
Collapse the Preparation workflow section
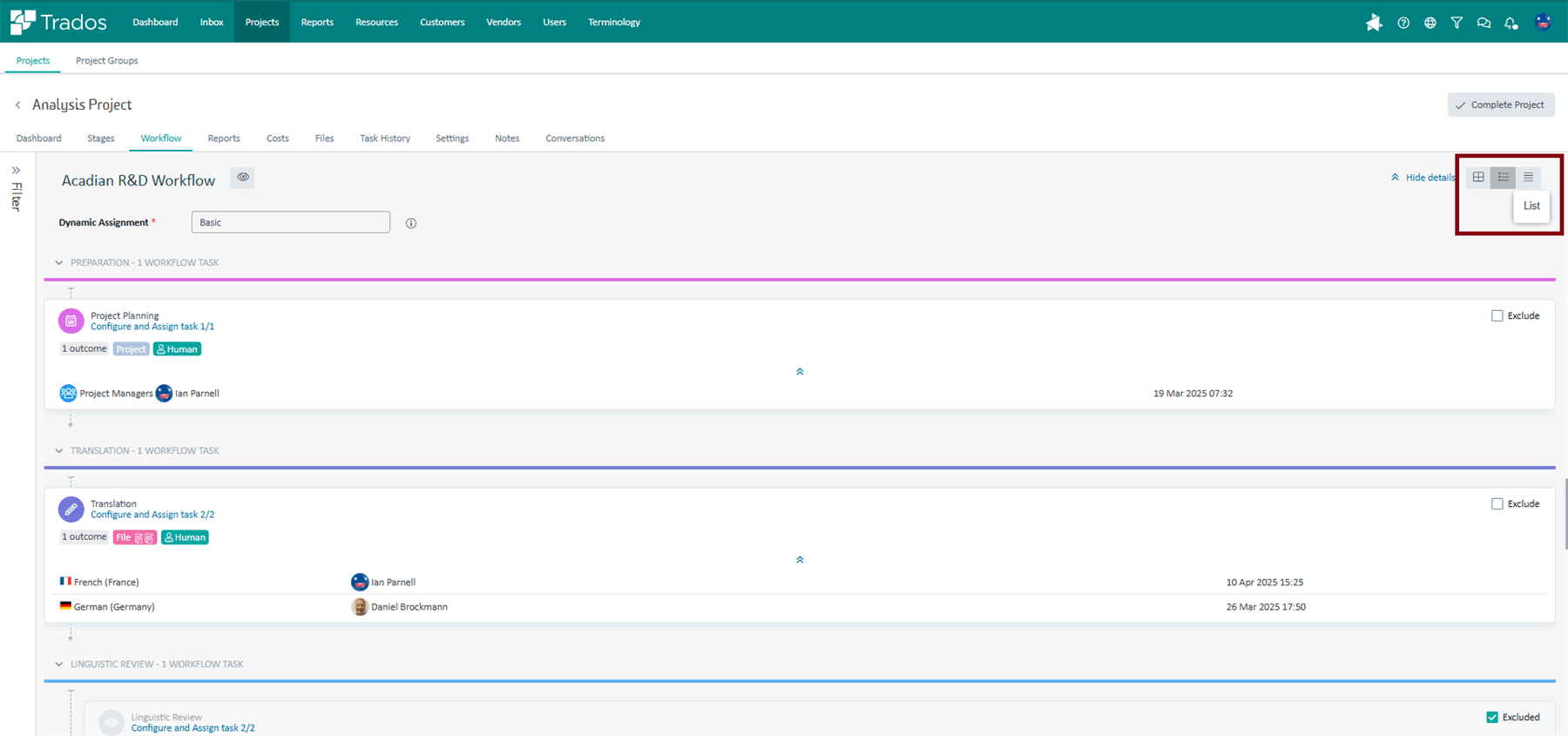click(59, 263)
